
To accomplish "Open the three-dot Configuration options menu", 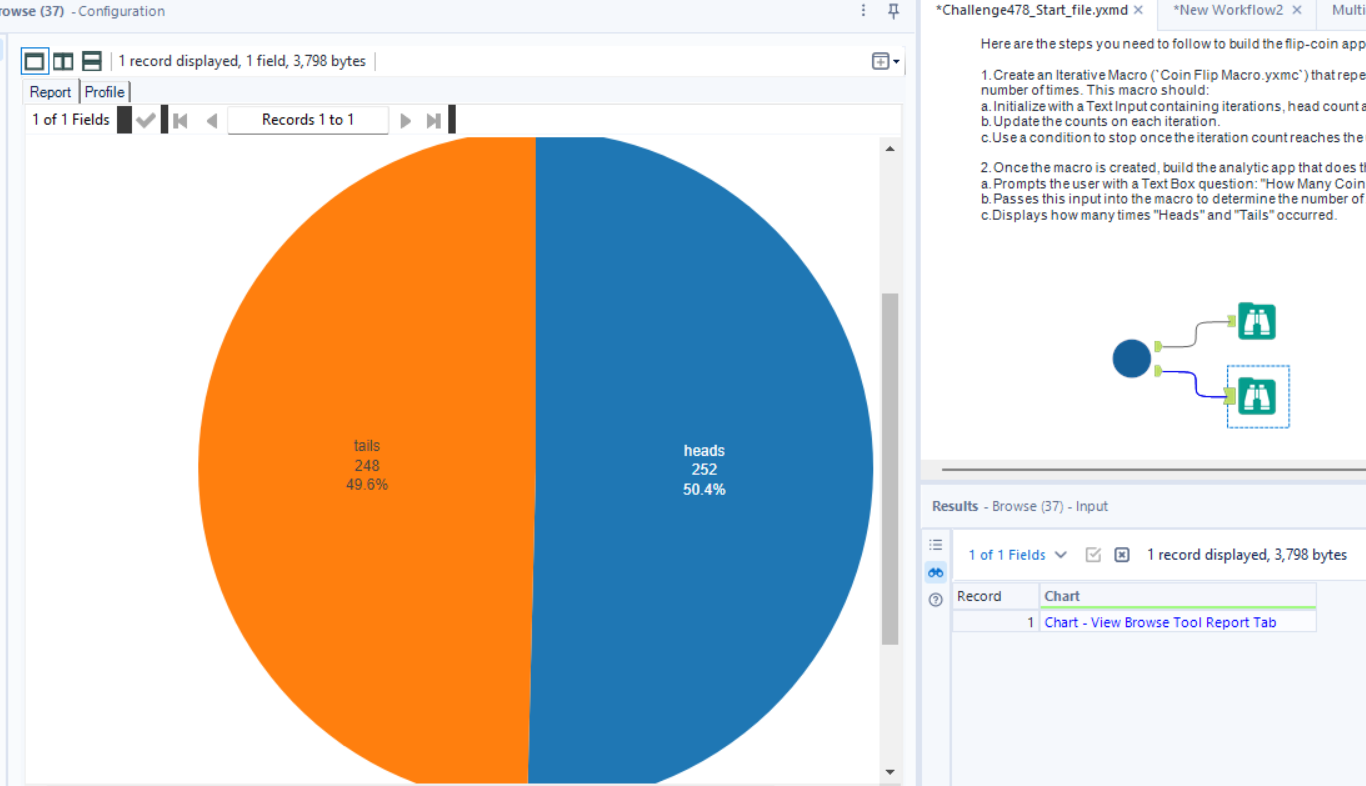I will 863,11.
